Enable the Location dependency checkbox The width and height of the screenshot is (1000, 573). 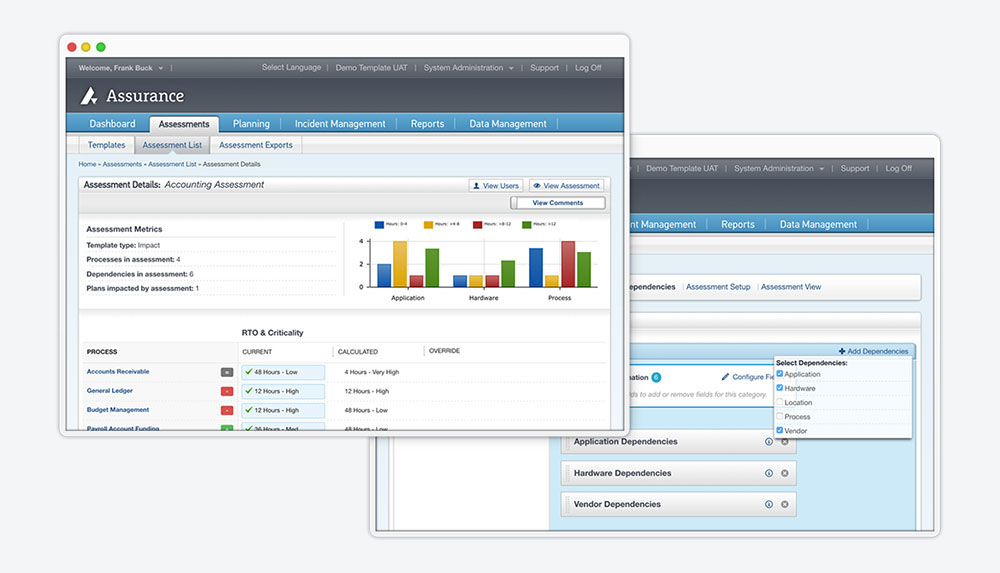coord(780,402)
